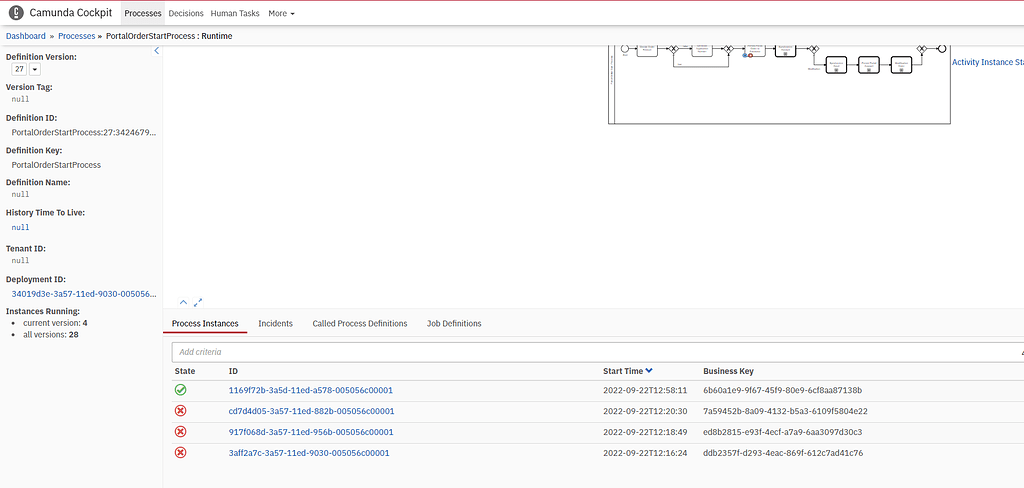Collapse the left definition sidebar
Viewport: 1024px width, 488px height.
pos(156,51)
